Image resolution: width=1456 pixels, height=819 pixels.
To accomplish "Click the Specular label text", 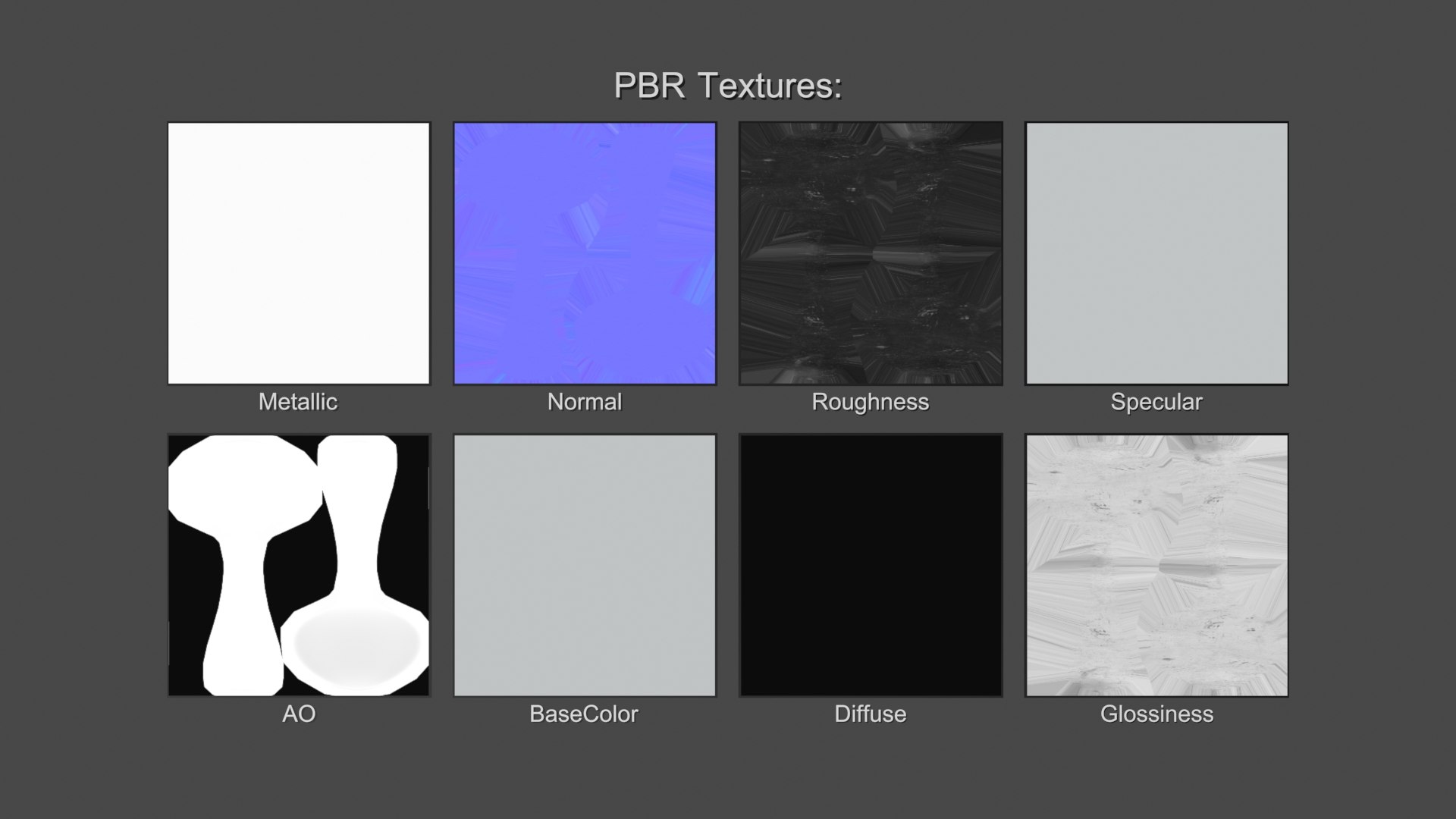I will 1156,402.
